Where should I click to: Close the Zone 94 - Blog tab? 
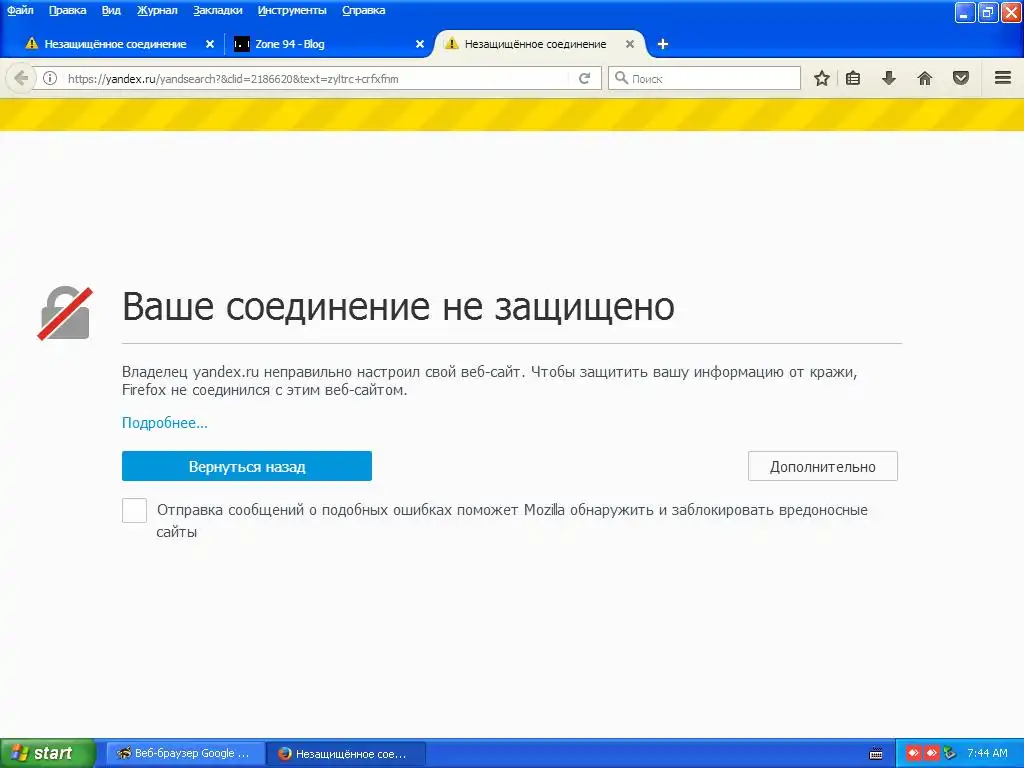420,44
